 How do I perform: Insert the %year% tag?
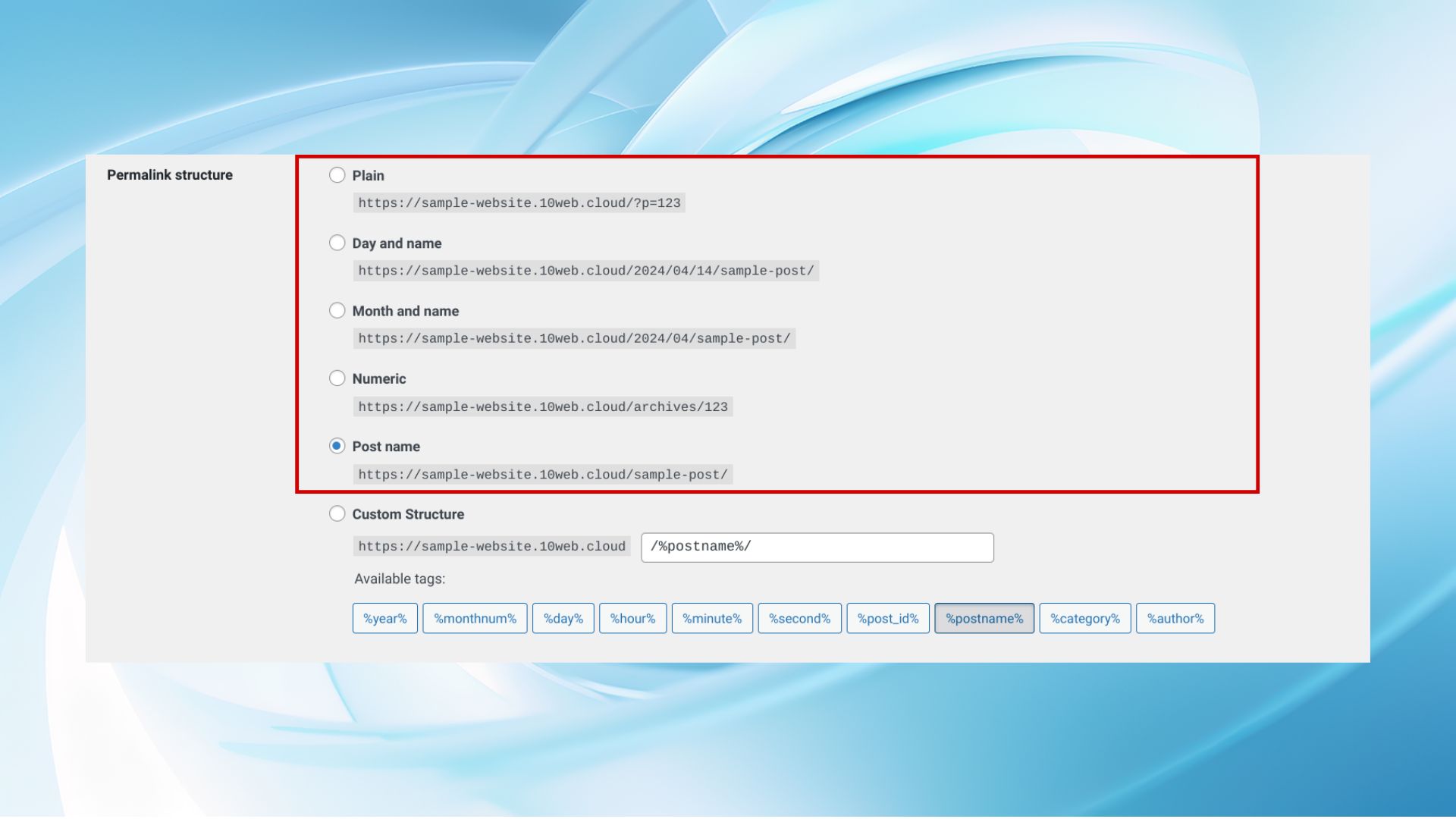click(384, 618)
